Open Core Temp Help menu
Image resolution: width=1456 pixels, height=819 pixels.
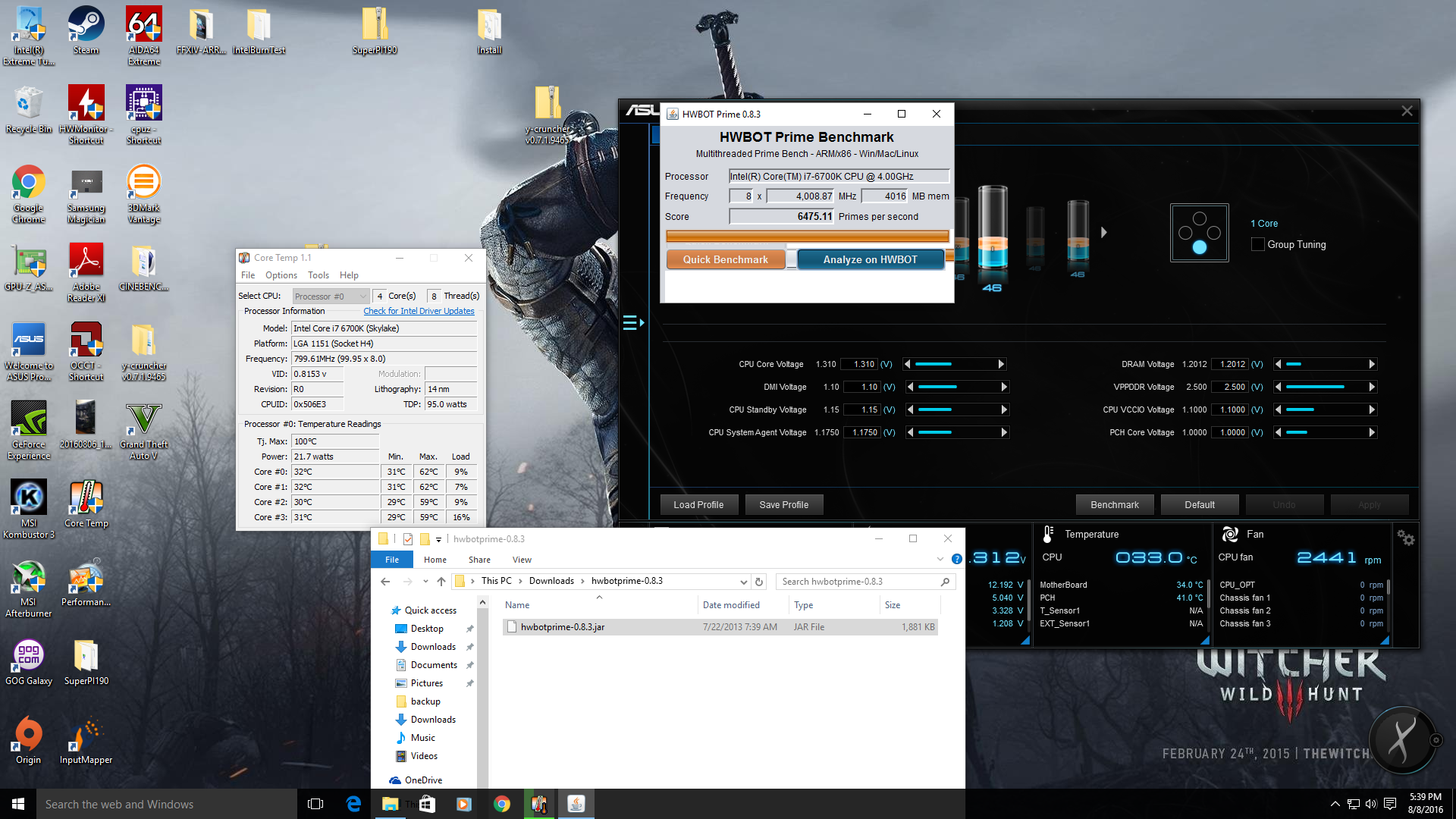coord(349,275)
